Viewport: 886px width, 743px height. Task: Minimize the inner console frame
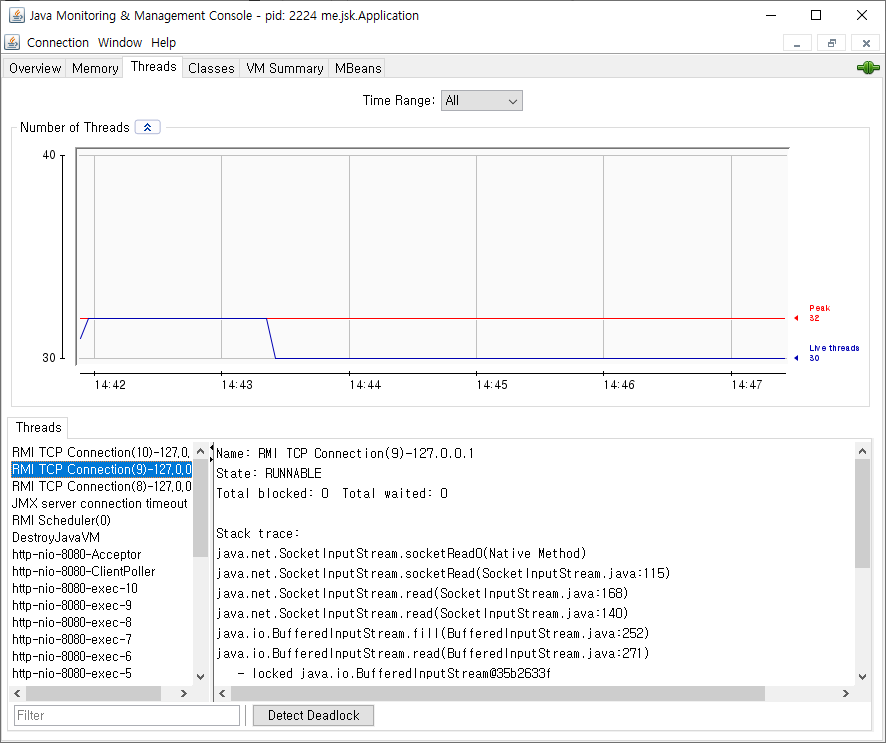(x=797, y=43)
